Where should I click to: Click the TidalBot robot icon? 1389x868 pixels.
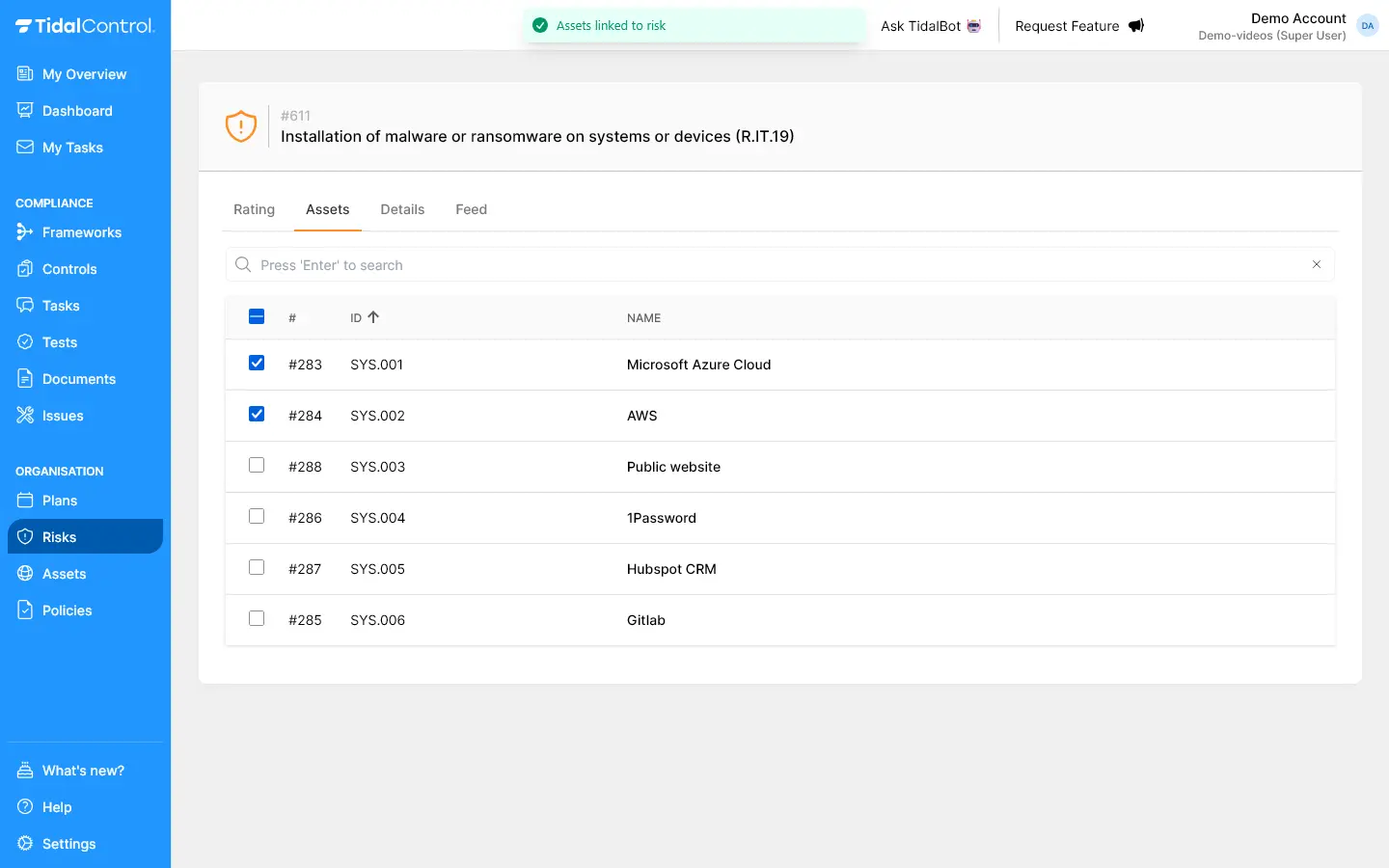coord(974,26)
